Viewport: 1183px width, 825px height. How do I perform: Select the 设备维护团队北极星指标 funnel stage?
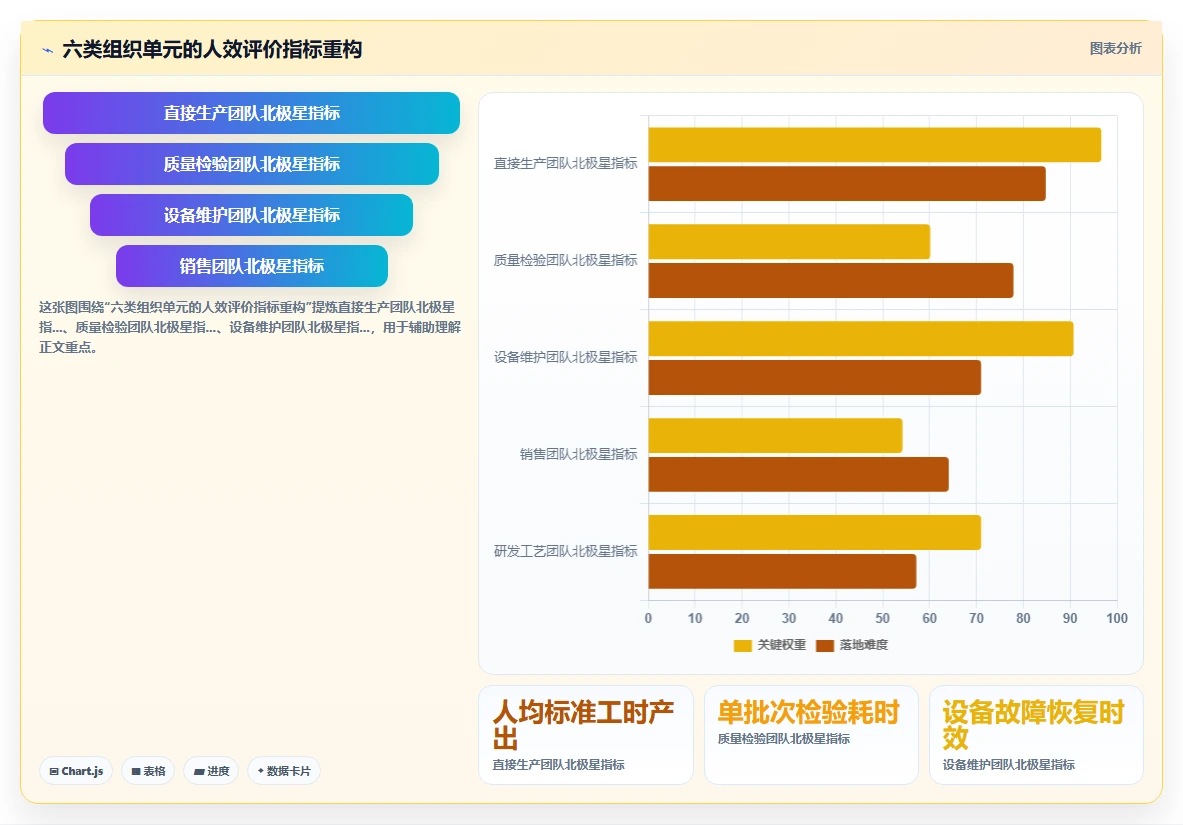click(251, 215)
